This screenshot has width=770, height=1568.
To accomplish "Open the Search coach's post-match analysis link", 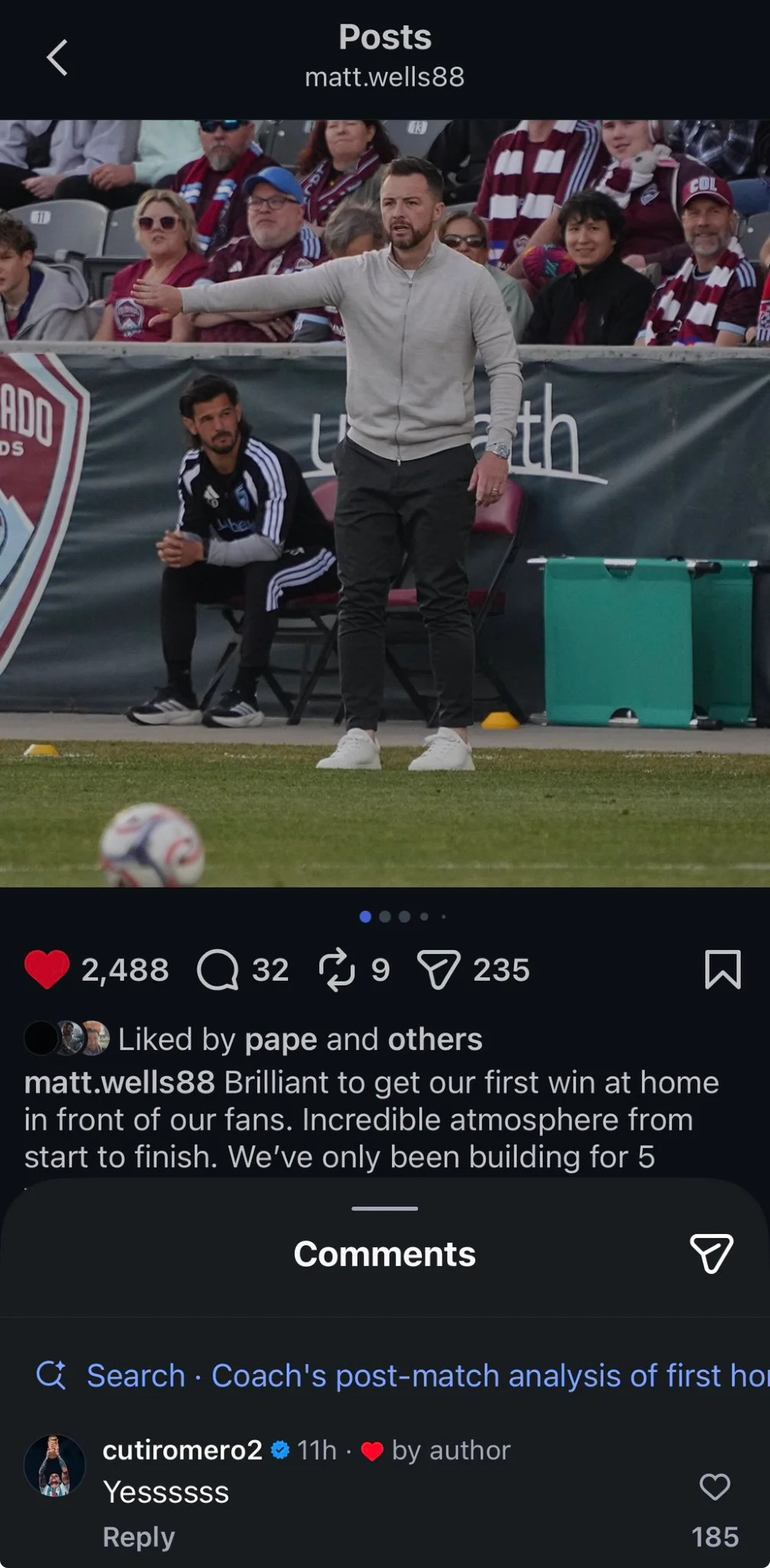I will coord(427,1376).
